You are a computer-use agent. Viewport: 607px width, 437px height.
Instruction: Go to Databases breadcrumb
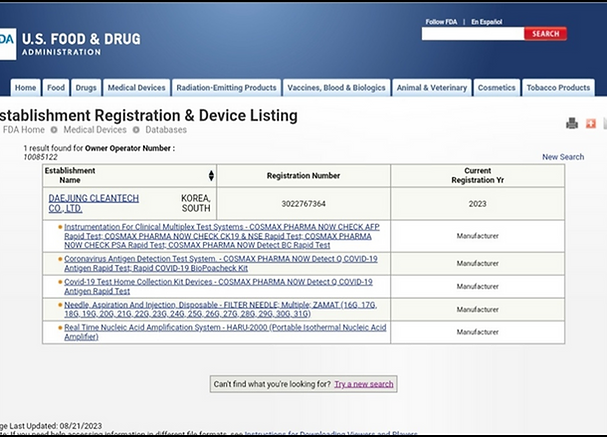click(166, 130)
